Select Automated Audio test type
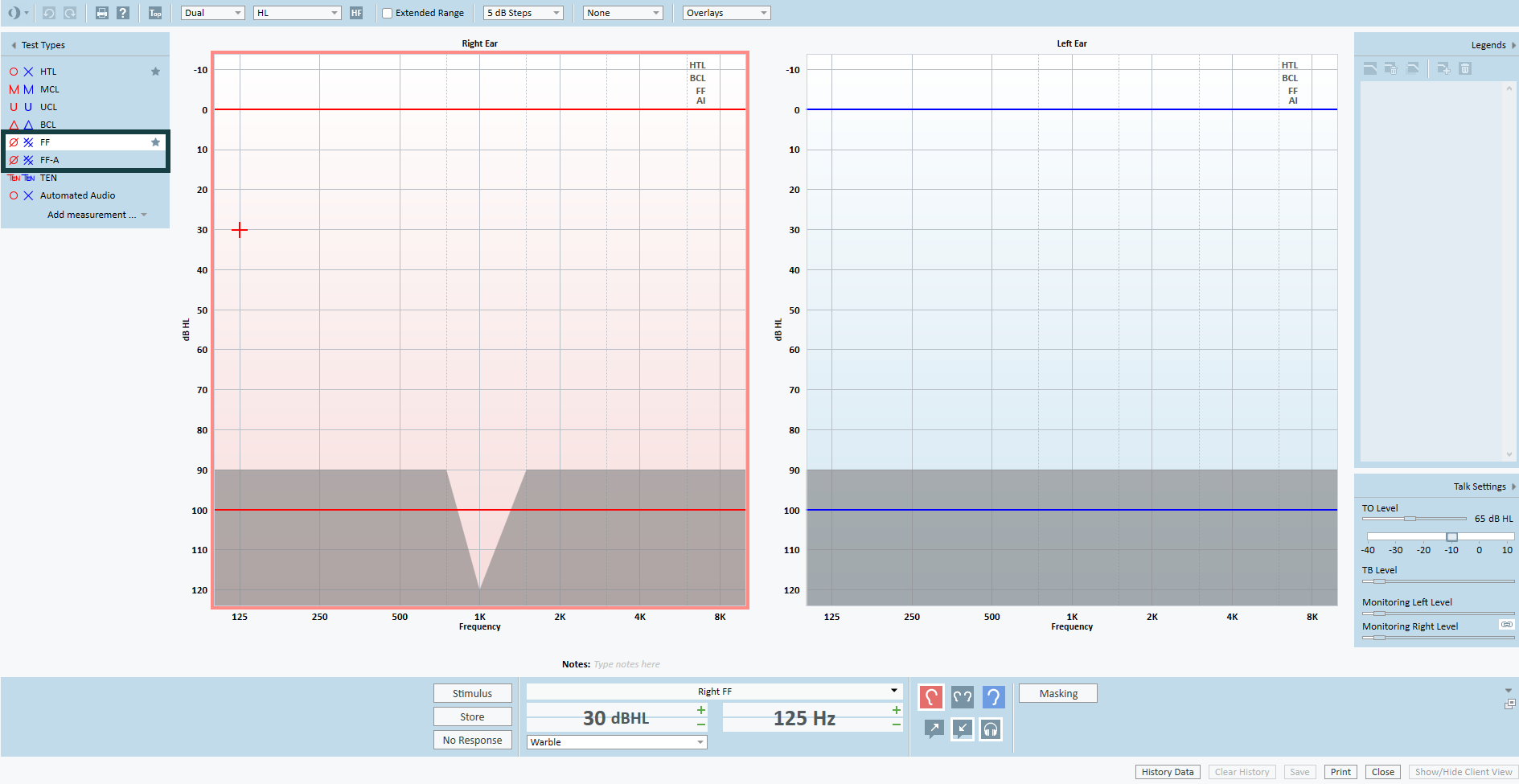Image resolution: width=1519 pixels, height=784 pixels. pyautogui.click(x=84, y=195)
